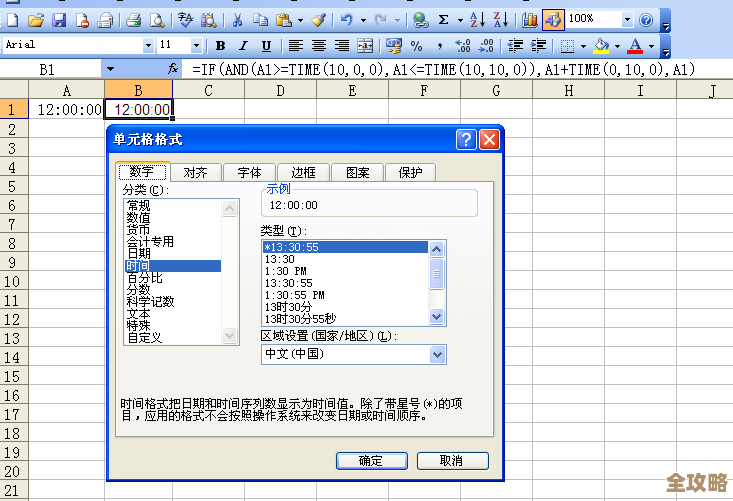Screen dimensions: 733x501
Task: Click the 确定 button
Action: pyautogui.click(x=370, y=461)
